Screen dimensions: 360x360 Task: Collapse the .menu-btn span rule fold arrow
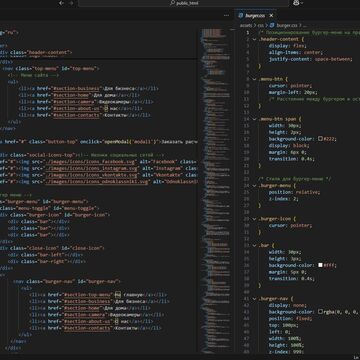point(254,119)
